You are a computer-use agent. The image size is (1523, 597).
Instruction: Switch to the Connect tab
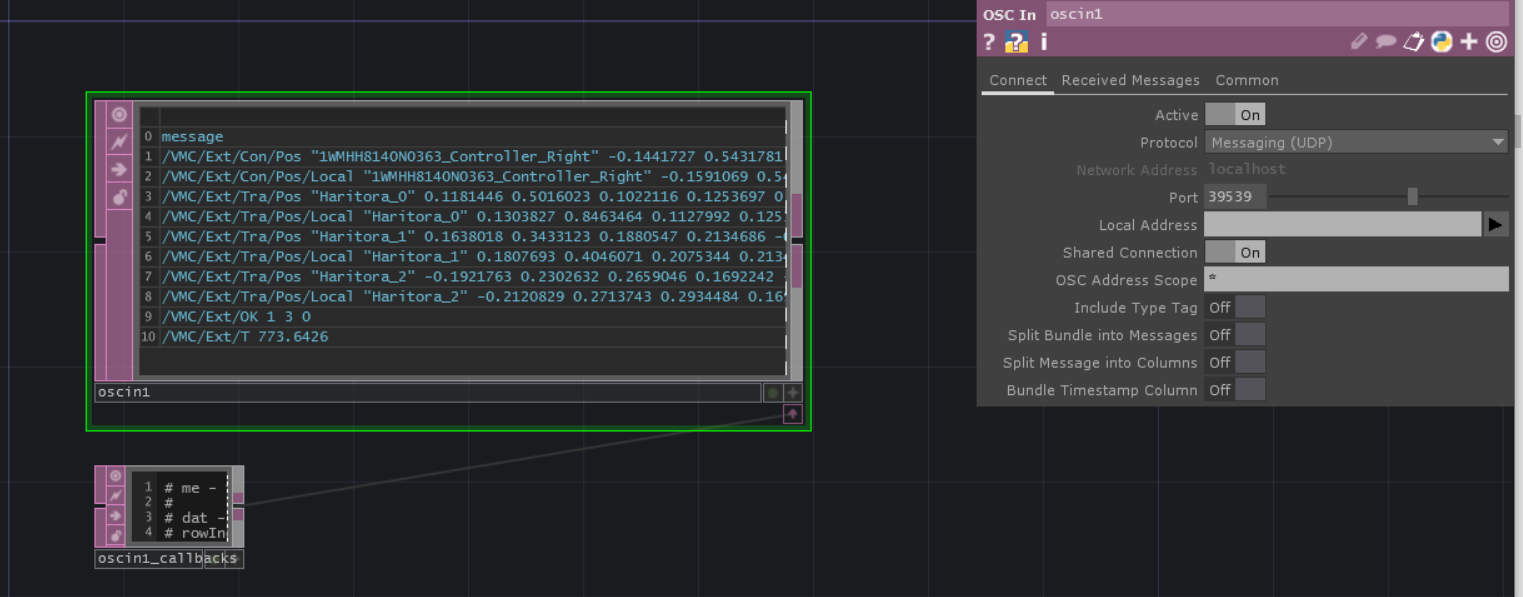tap(1018, 80)
